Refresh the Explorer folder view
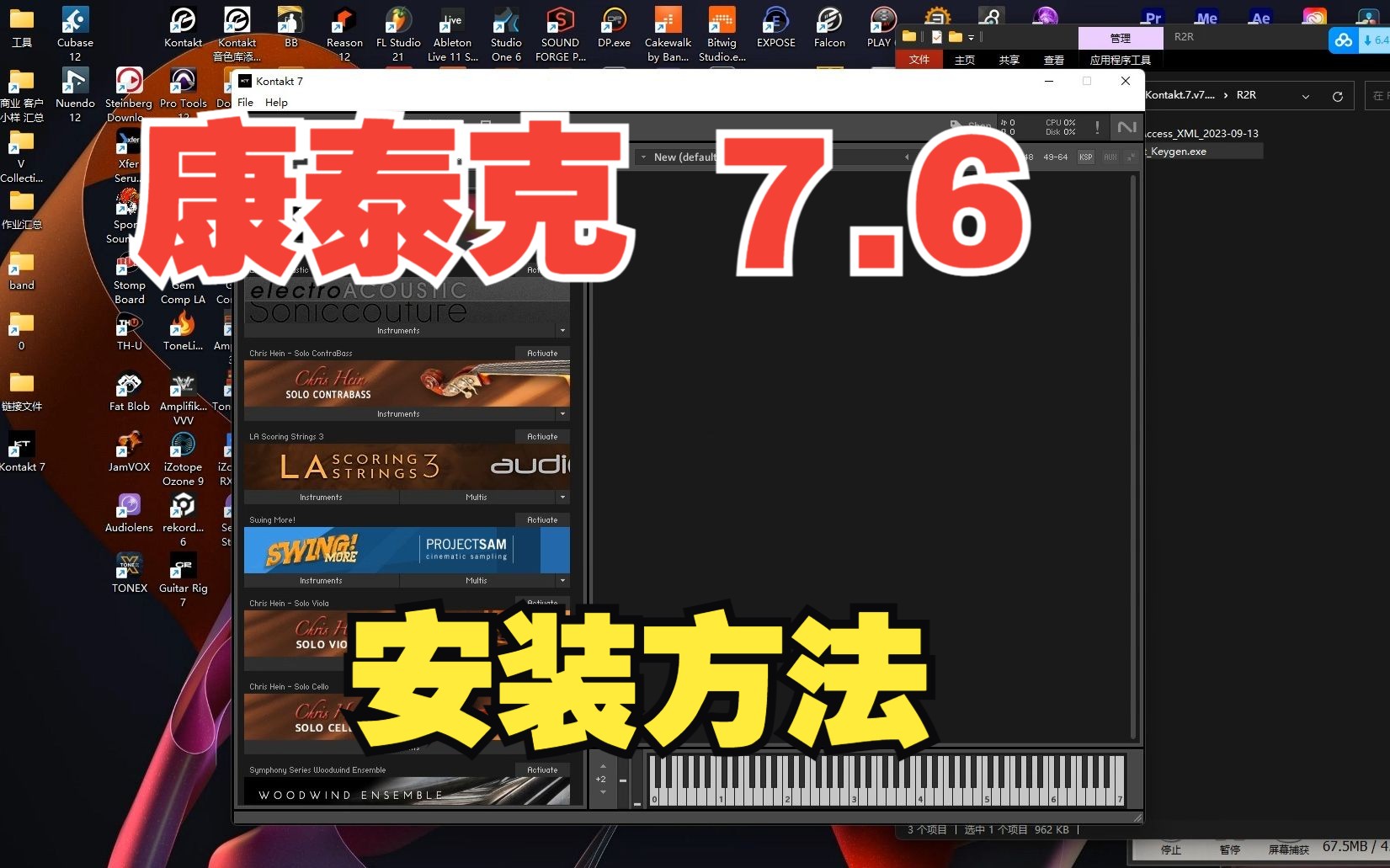Viewport: 1390px width, 868px height. click(1337, 96)
